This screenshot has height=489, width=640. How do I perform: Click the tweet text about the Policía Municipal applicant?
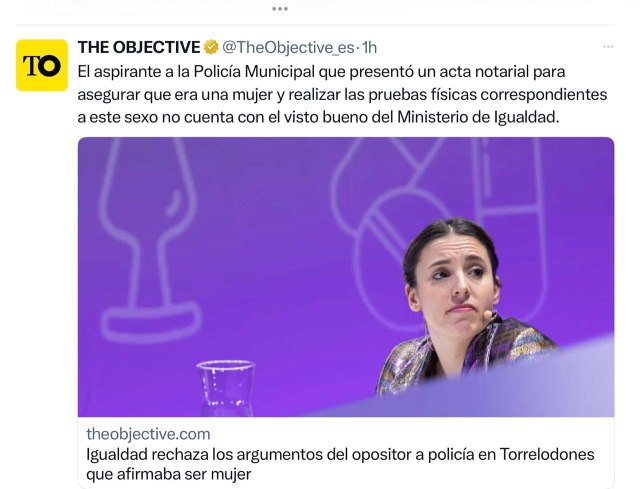[342, 94]
